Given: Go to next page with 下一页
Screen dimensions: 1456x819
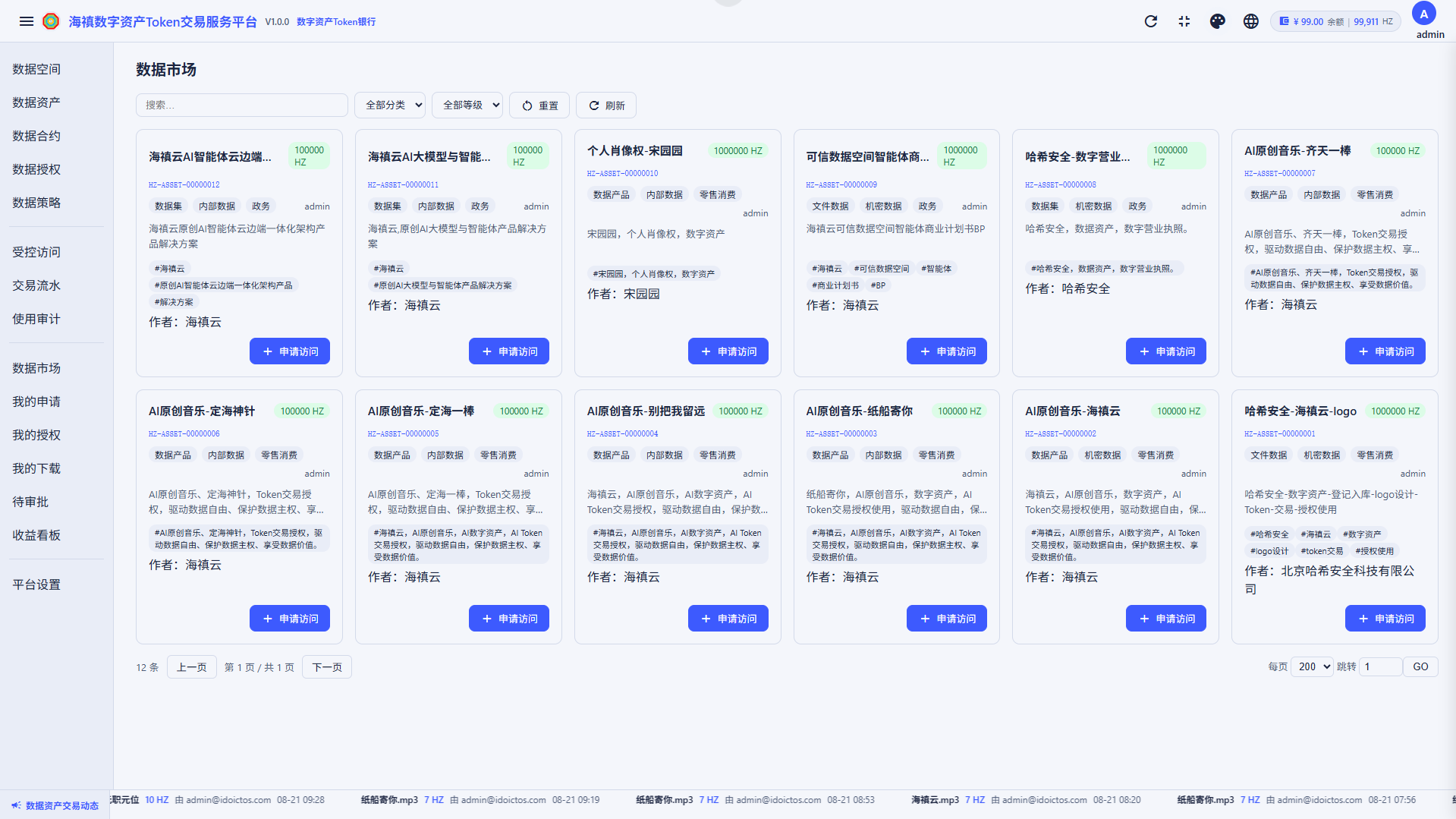Looking at the screenshot, I should click(327, 667).
